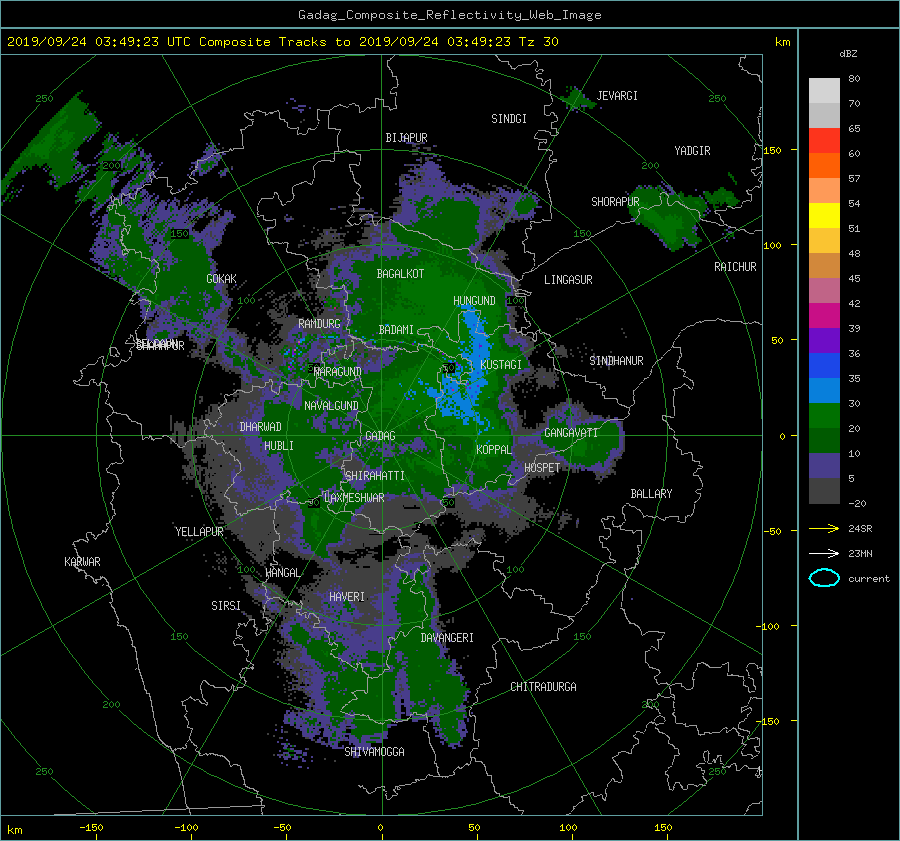The image size is (900, 841).
Task: Click the SHIRAHATTI town label
Action: pyautogui.click(x=375, y=475)
